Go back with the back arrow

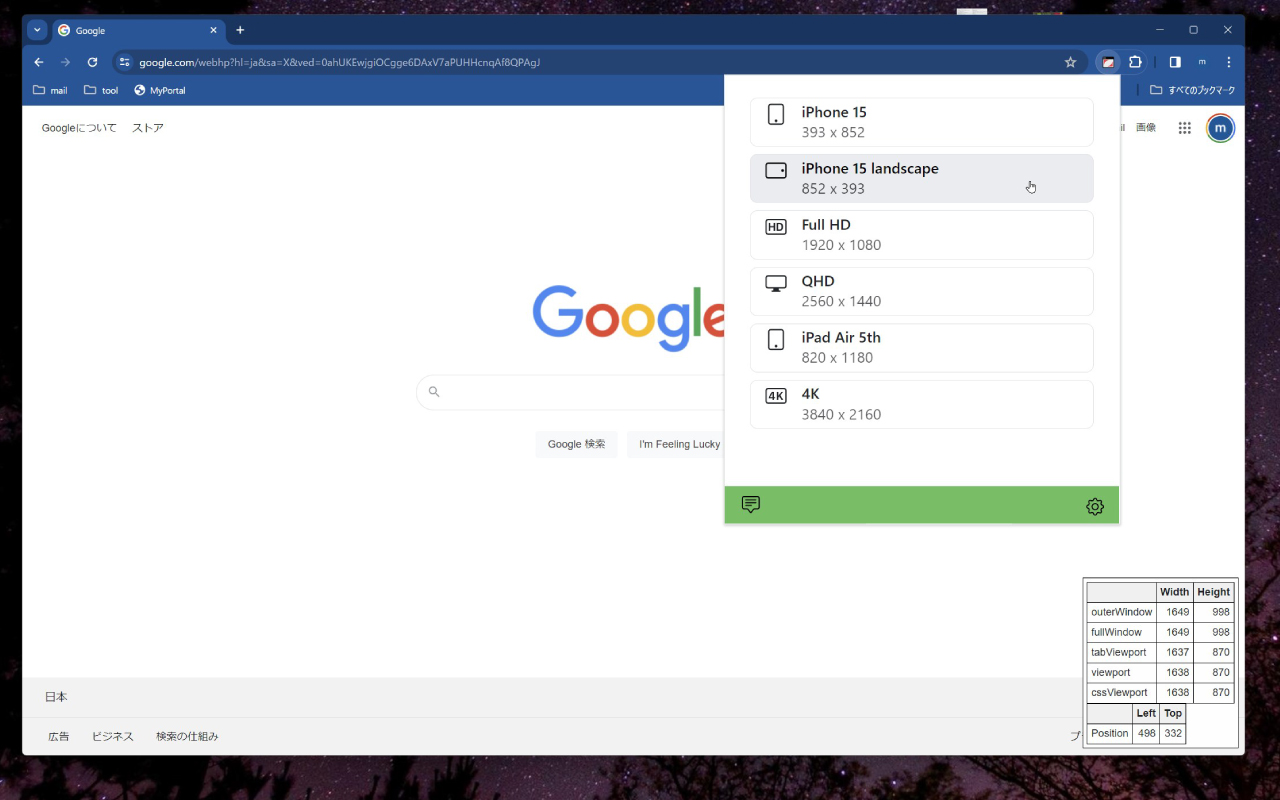39,62
